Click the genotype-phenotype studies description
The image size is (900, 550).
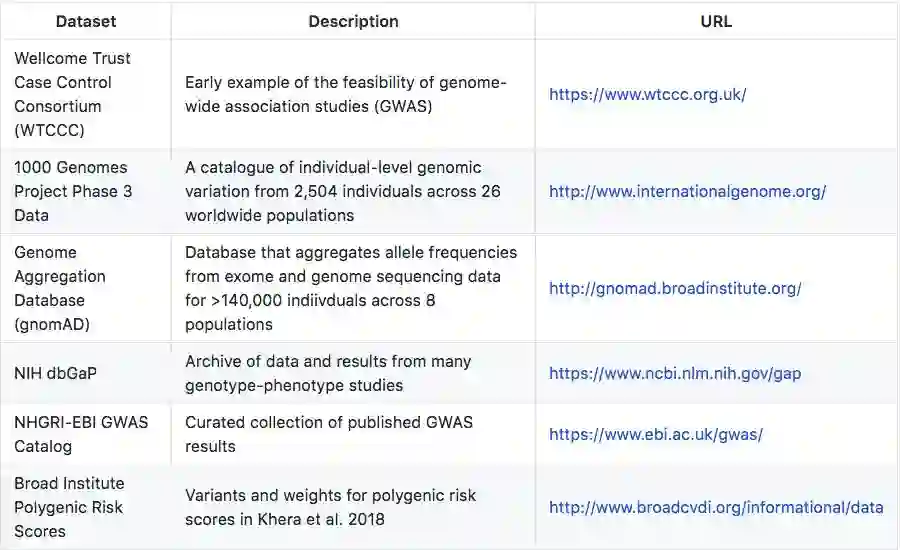coord(328,373)
